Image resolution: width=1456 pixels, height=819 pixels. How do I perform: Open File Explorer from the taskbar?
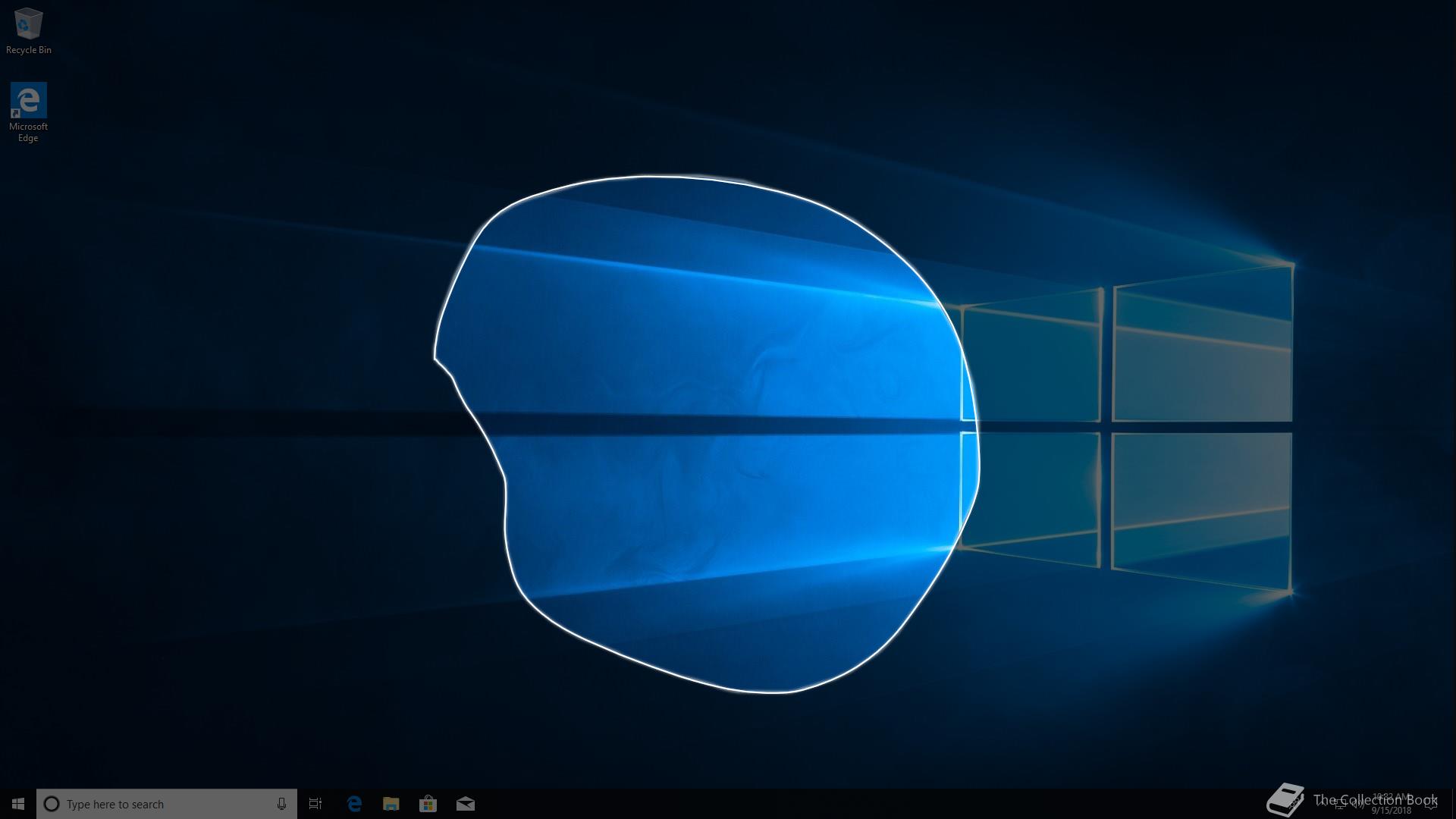(391, 804)
